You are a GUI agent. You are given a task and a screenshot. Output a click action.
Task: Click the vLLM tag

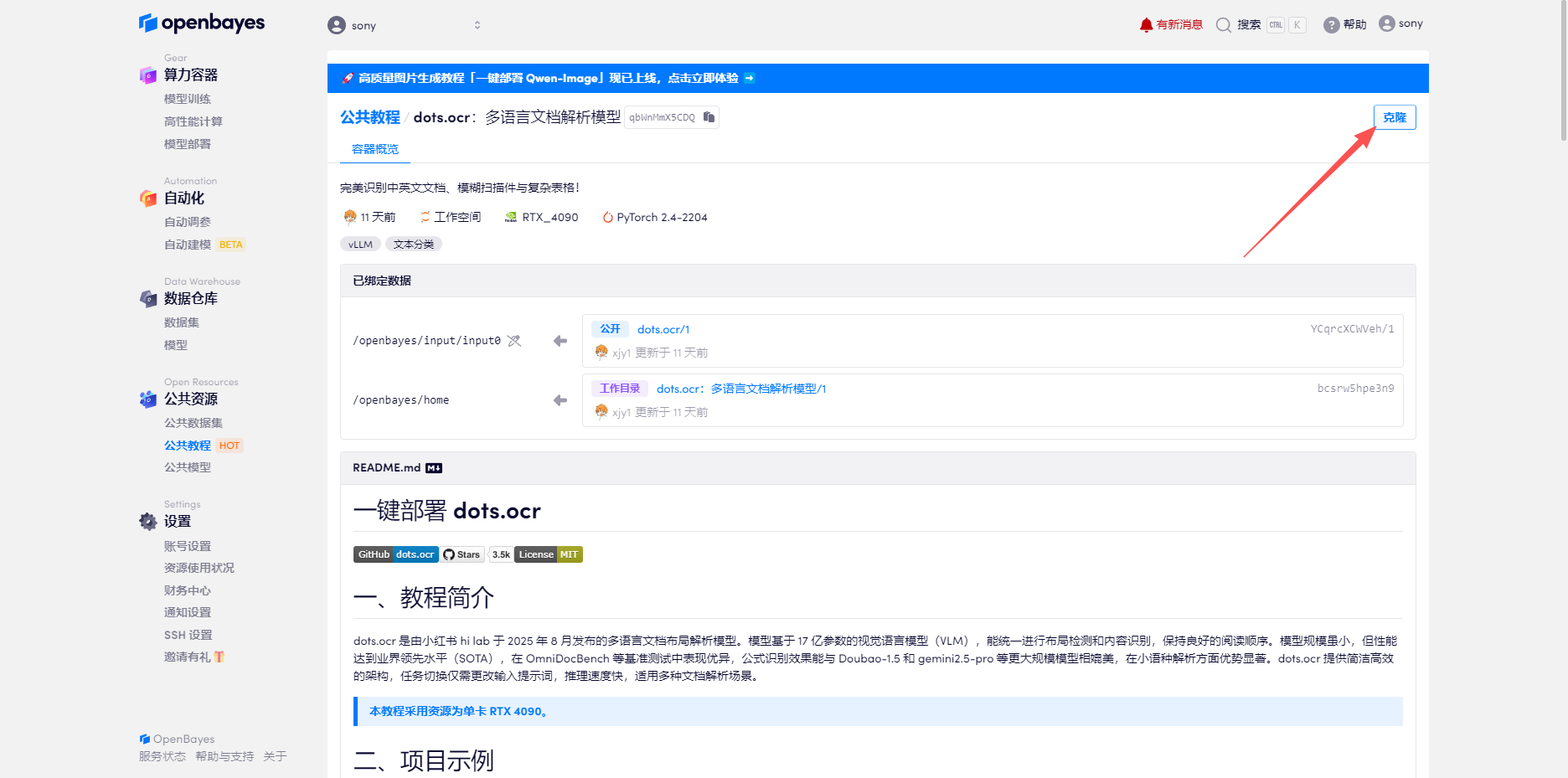click(x=360, y=245)
